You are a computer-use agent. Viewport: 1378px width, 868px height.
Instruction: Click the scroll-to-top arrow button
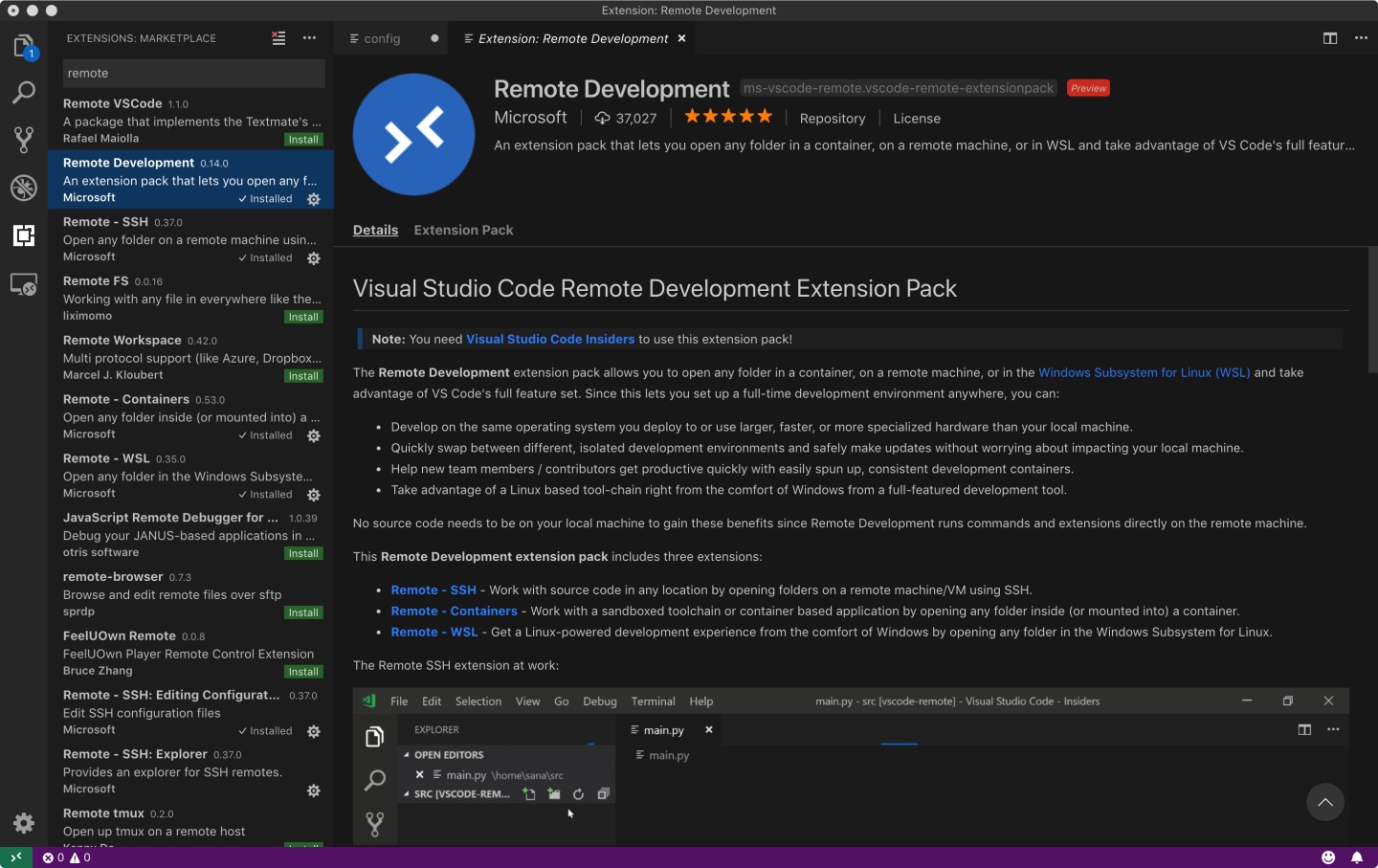click(x=1325, y=802)
